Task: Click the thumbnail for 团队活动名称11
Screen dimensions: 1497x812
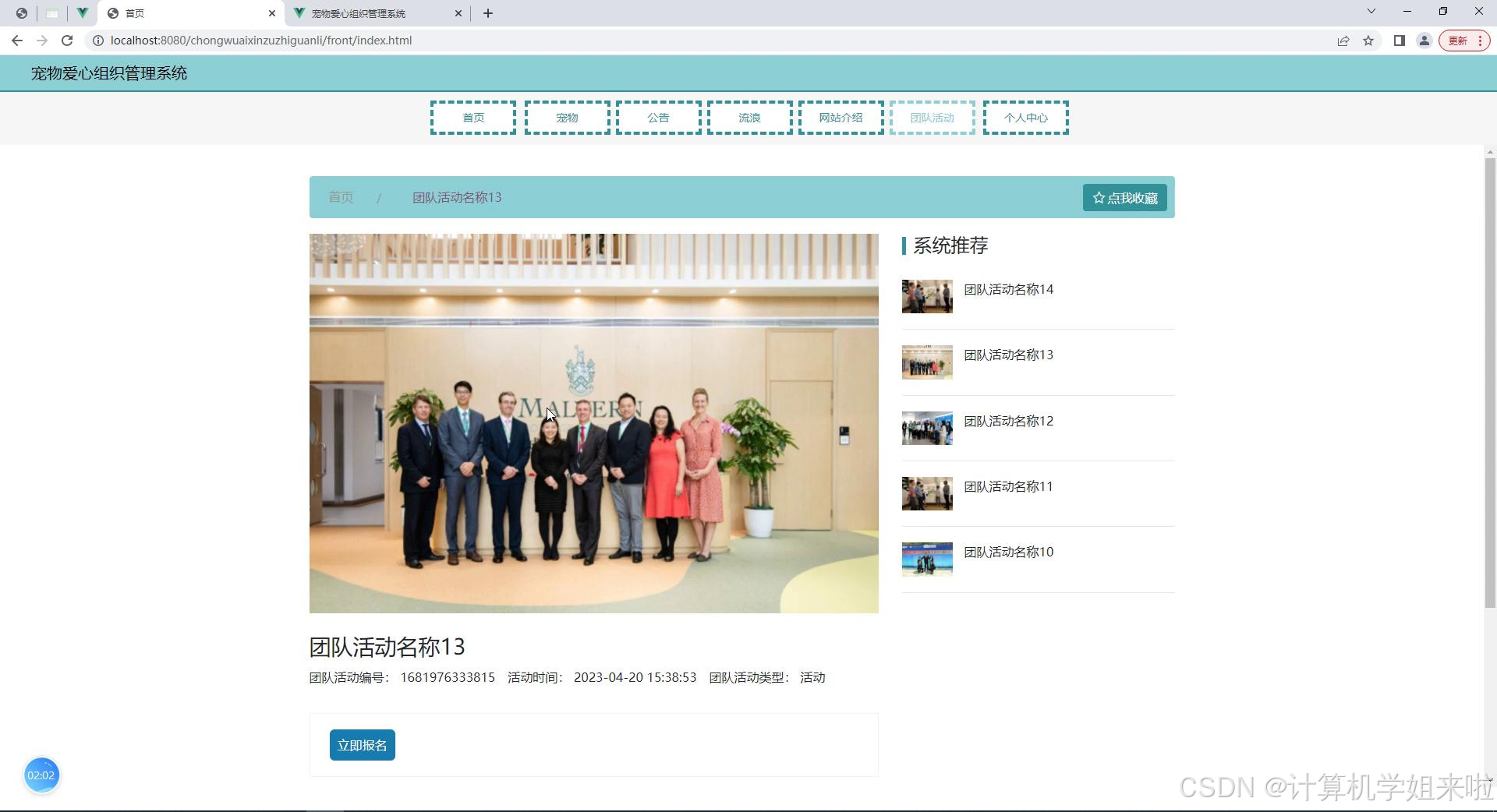Action: (x=927, y=494)
